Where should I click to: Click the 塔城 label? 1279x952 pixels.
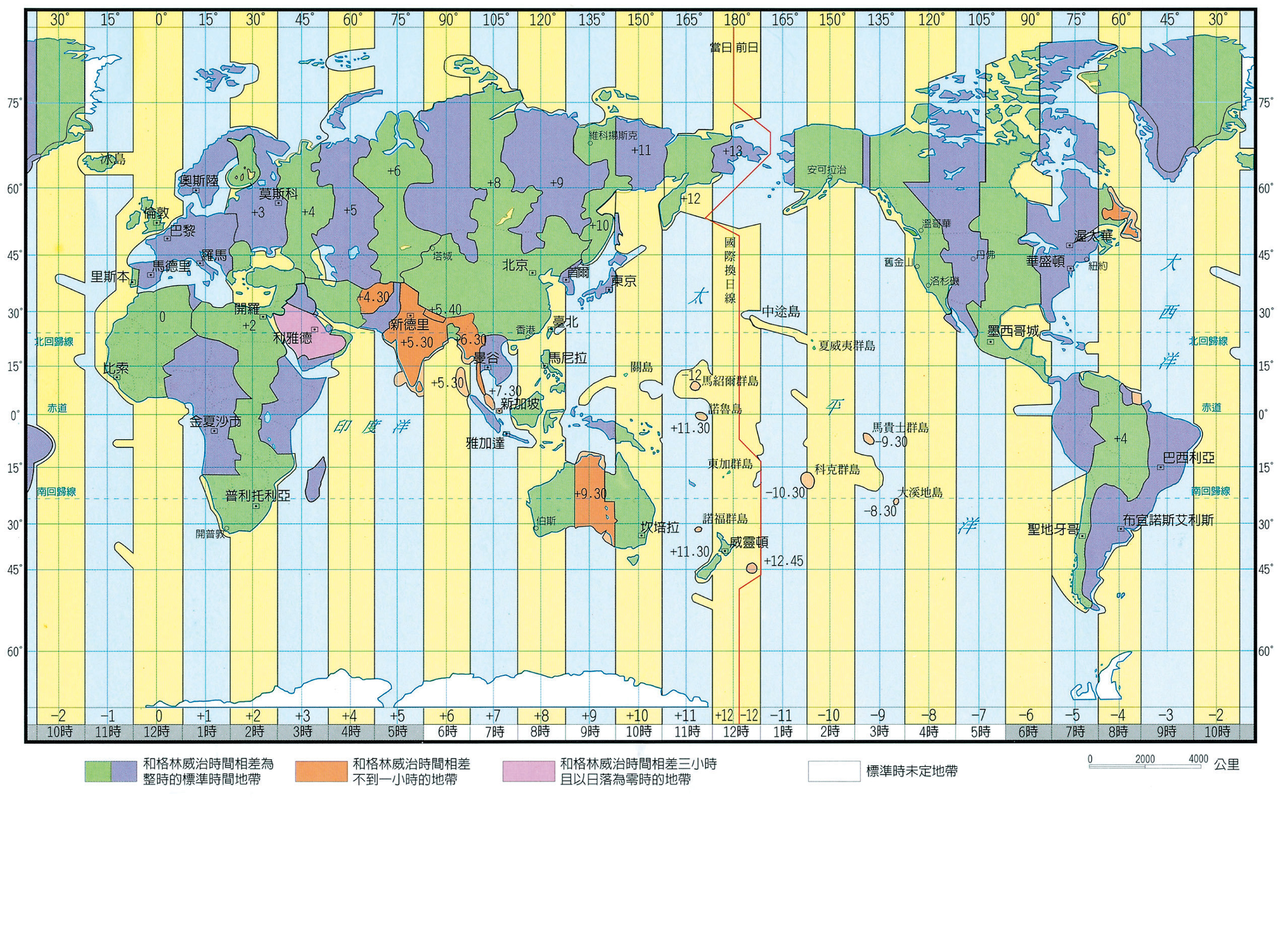click(443, 256)
